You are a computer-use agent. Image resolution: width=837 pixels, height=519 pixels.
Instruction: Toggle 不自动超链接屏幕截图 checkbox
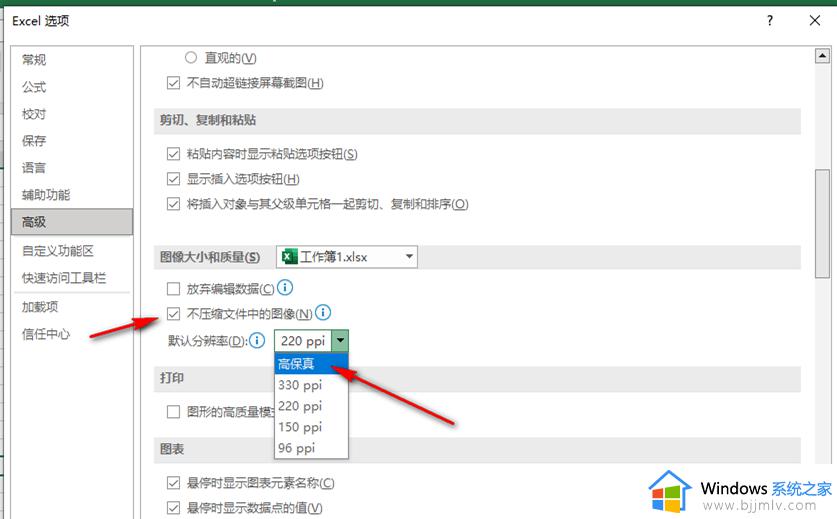click(x=173, y=83)
